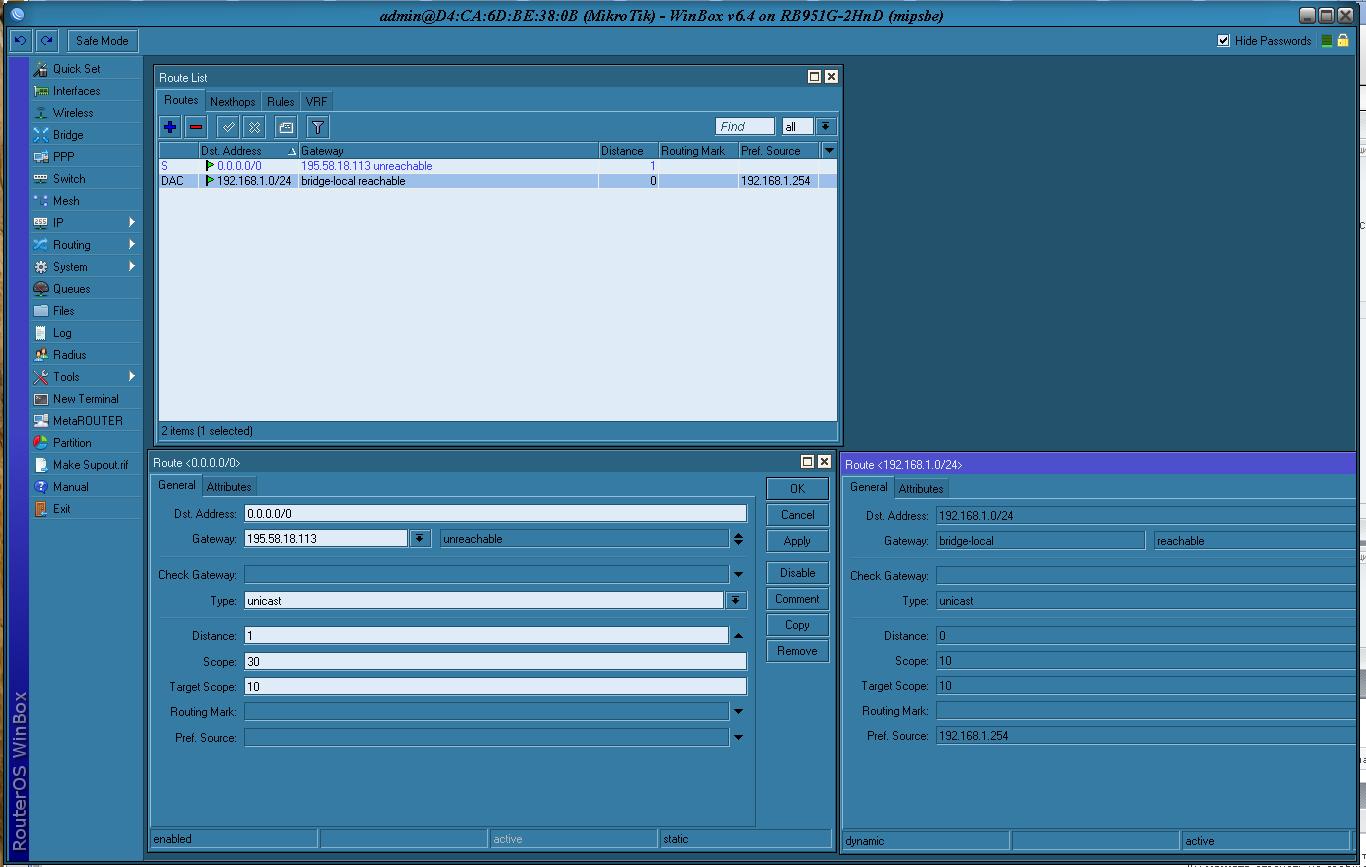Select the 192.168.1.0/24 DAC route row
The image size is (1366, 867).
497,181
